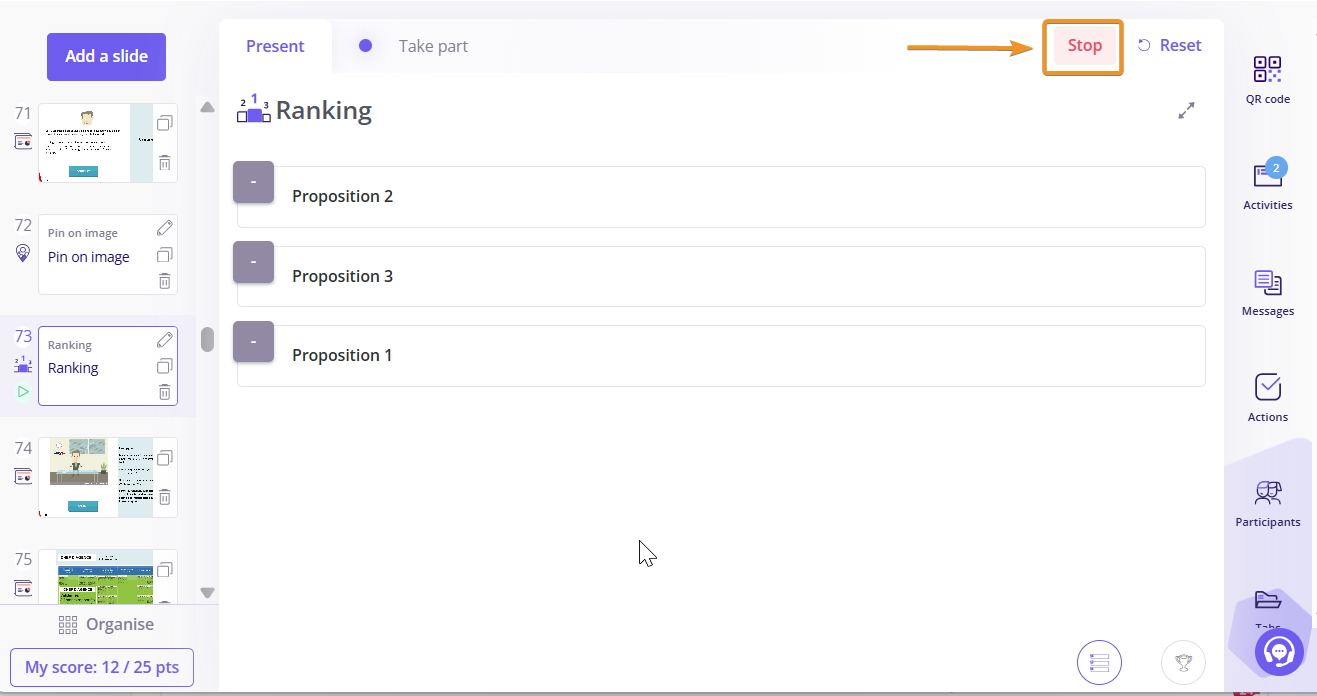This screenshot has width=1317, height=696.
Task: Open the Activities panel
Action: pos(1267,185)
